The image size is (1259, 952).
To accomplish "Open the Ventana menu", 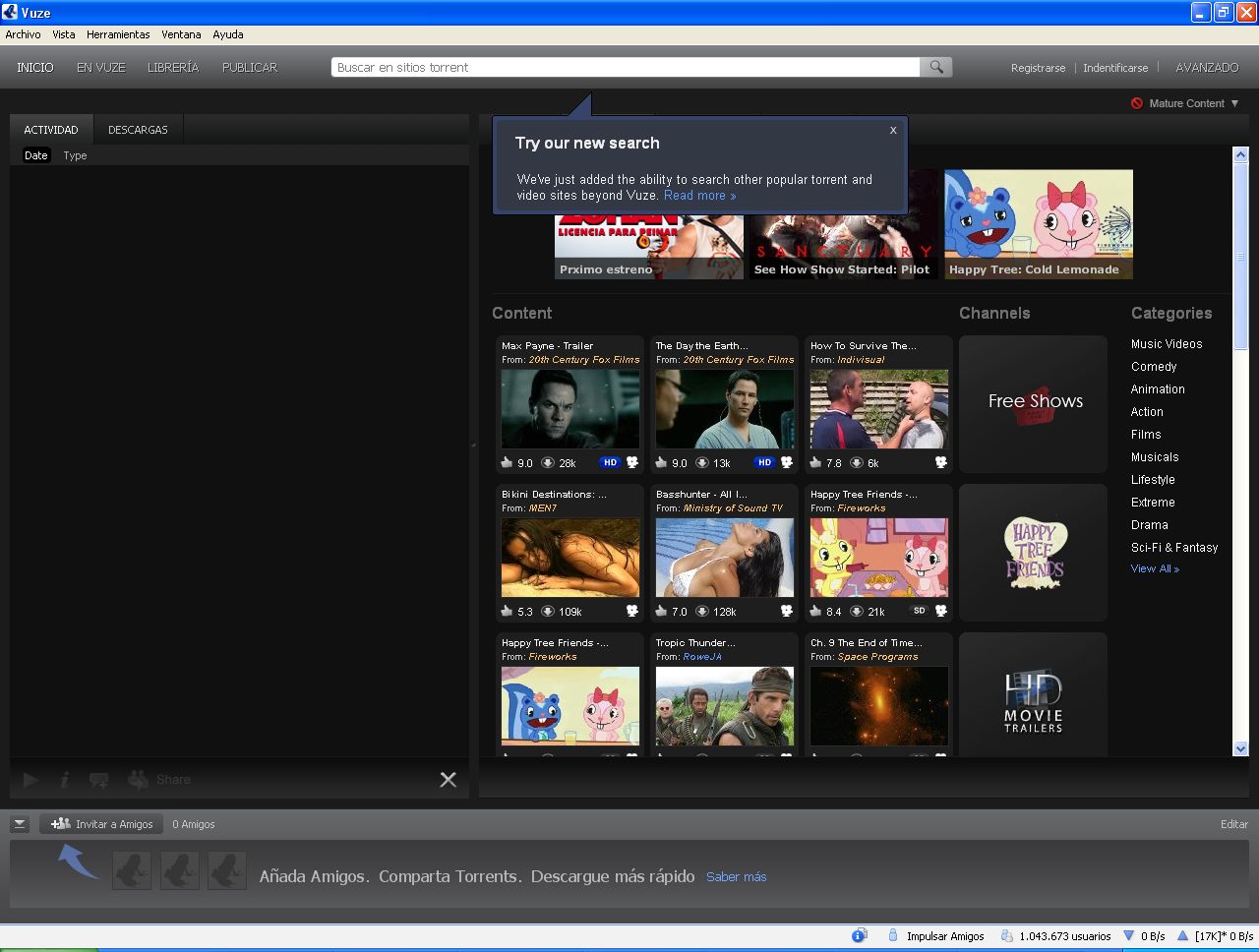I will click(181, 34).
